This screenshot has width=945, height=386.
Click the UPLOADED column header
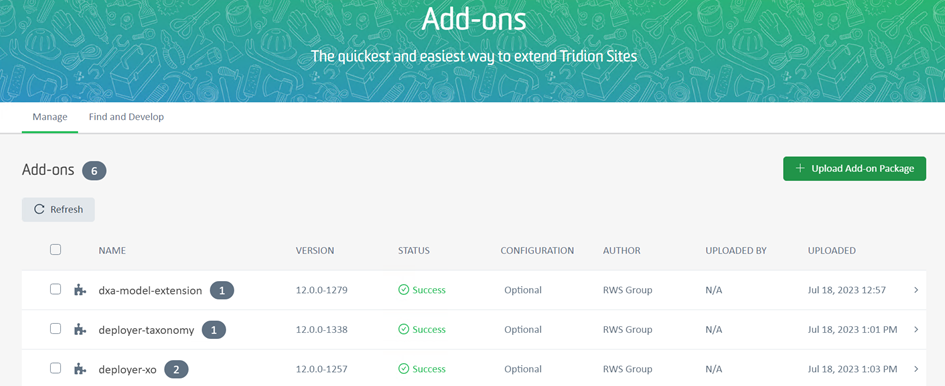coord(832,250)
